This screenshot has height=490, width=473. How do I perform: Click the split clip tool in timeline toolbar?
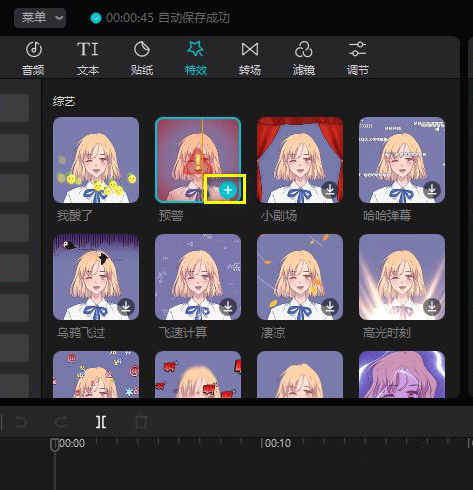101,422
